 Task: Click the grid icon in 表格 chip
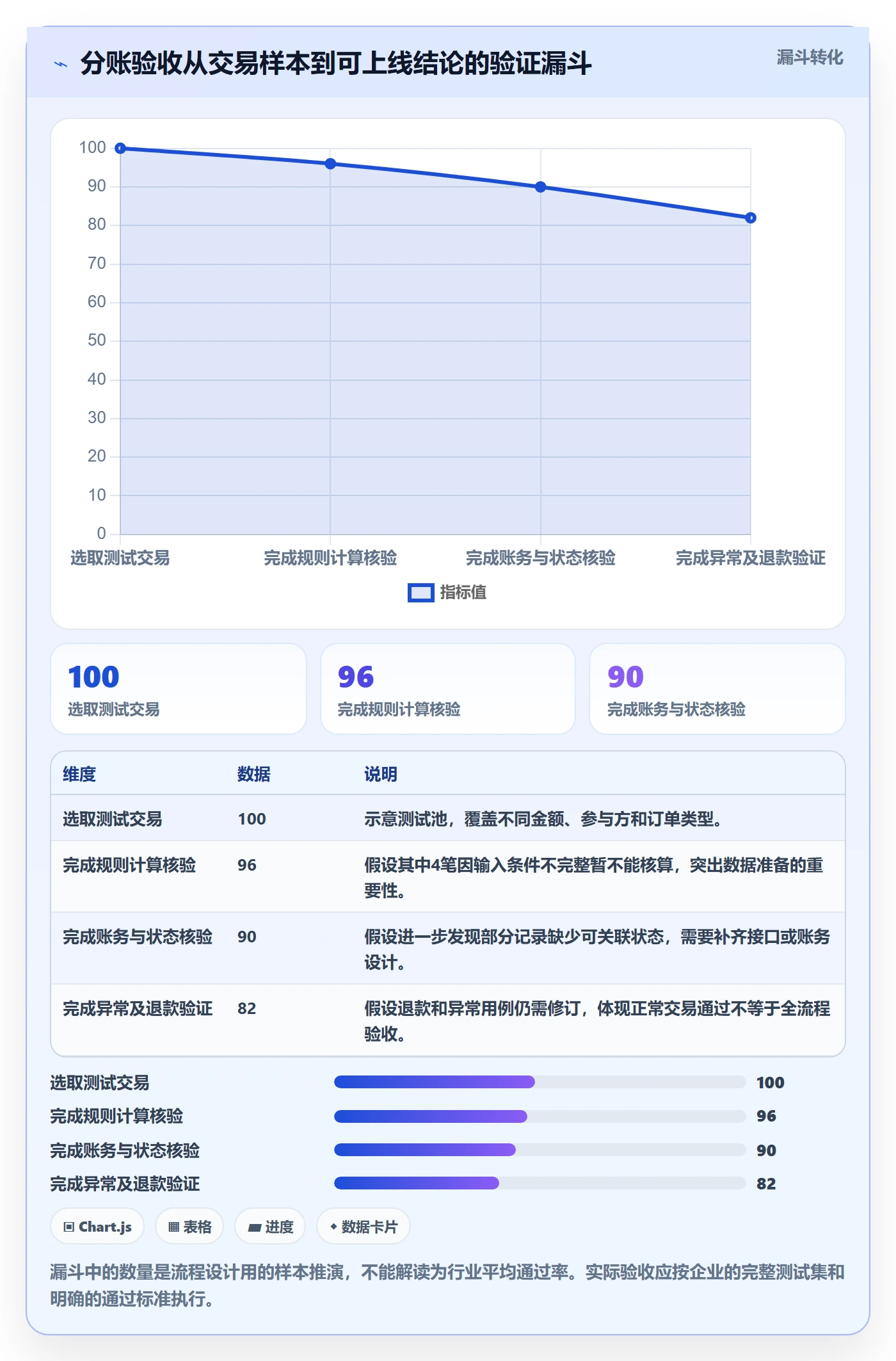tap(173, 1227)
